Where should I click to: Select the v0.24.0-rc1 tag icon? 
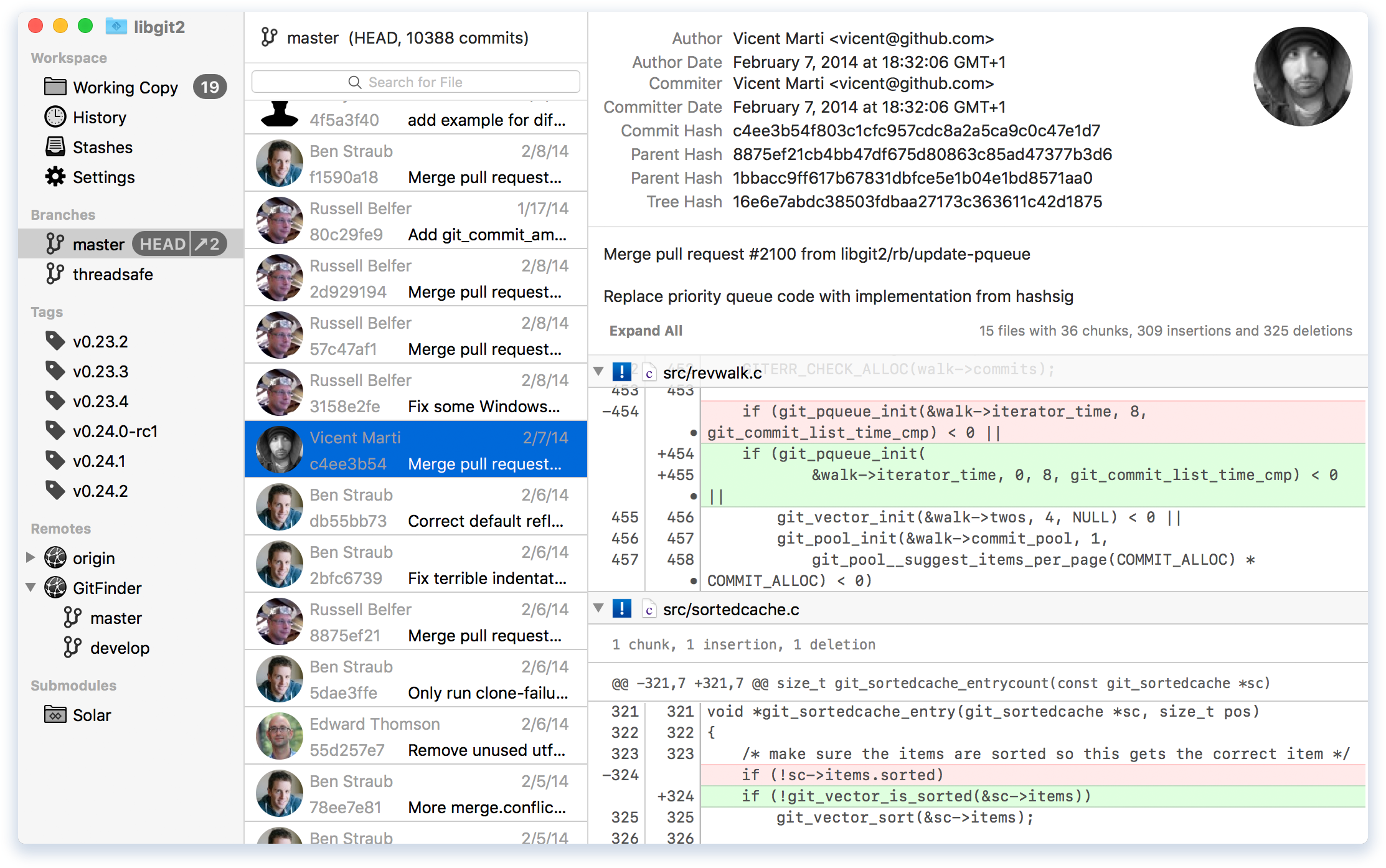pos(55,431)
